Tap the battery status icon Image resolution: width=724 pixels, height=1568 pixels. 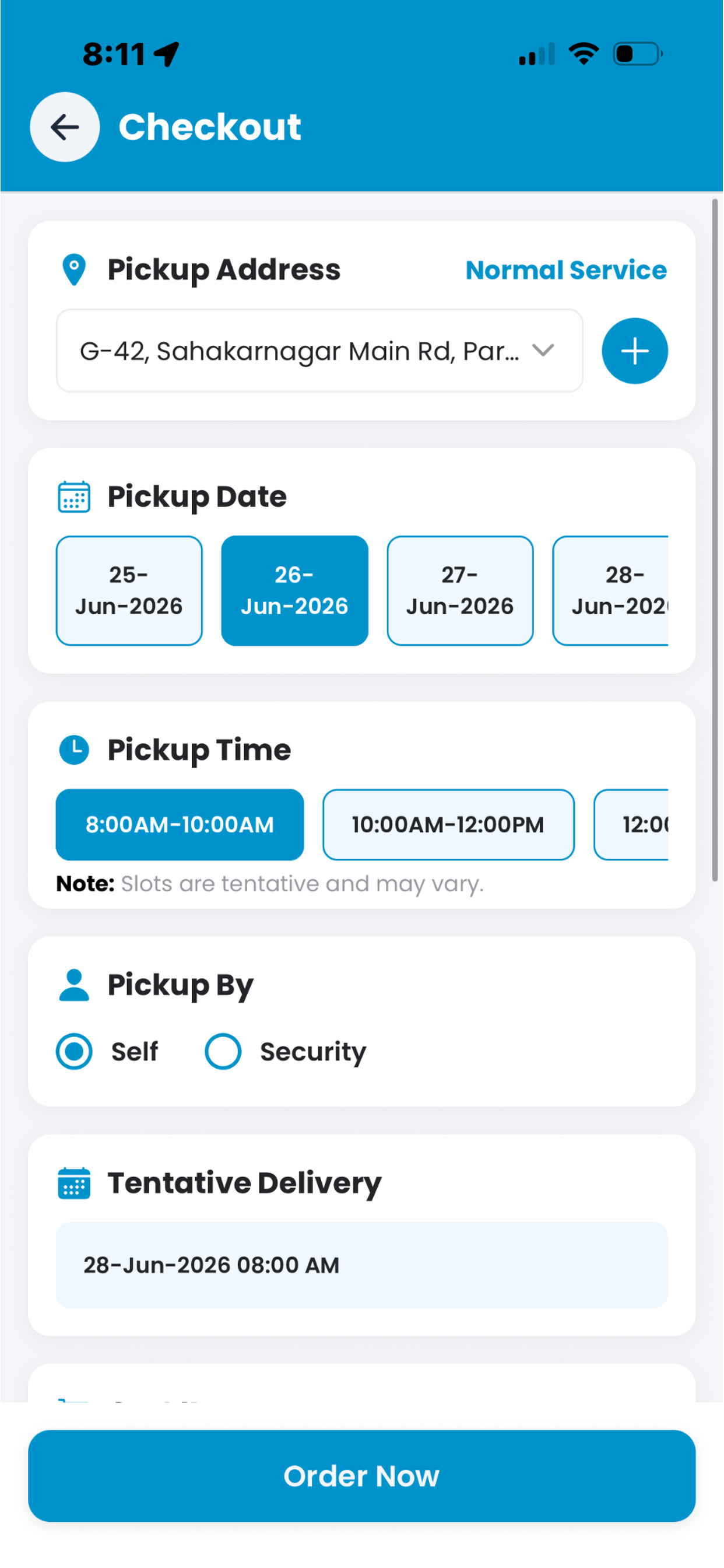click(x=638, y=54)
